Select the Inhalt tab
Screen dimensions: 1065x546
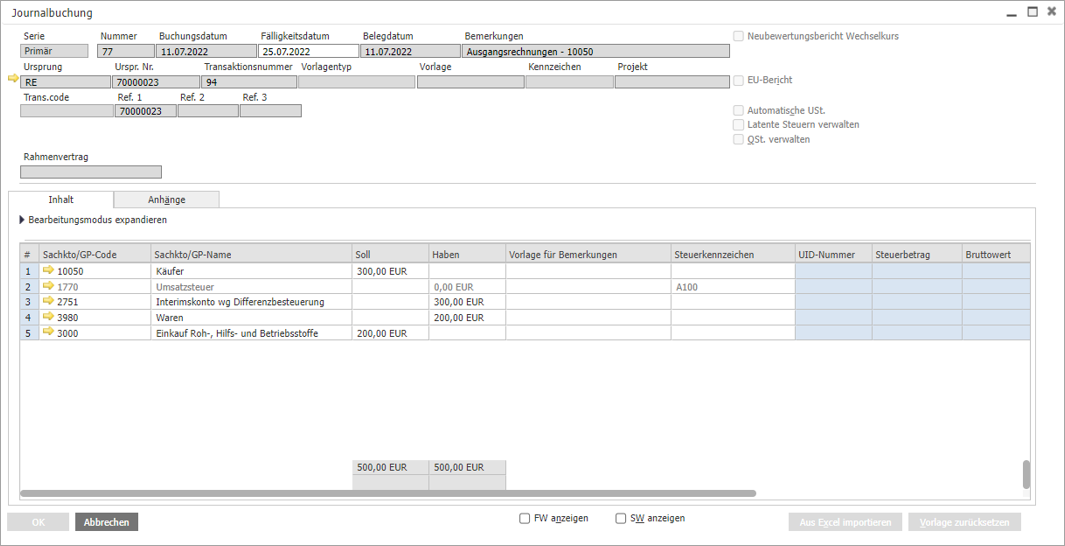click(x=61, y=200)
